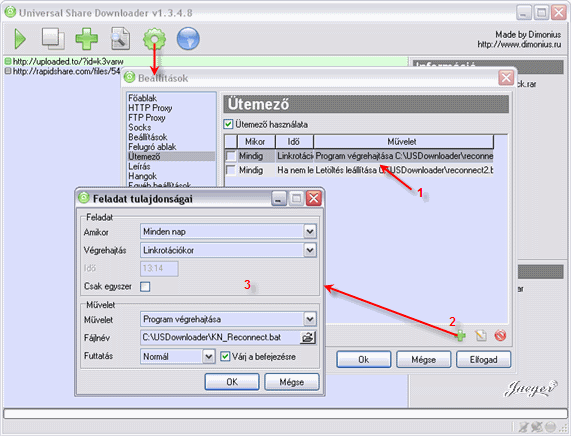Screen dimensions: 571x436
Task: Open settings via the green gear icon
Action: (x=154, y=39)
